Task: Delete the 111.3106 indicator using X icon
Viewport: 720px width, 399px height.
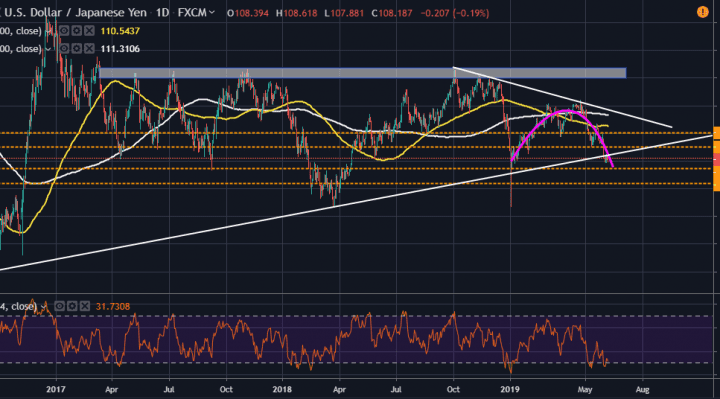Action: (x=89, y=48)
